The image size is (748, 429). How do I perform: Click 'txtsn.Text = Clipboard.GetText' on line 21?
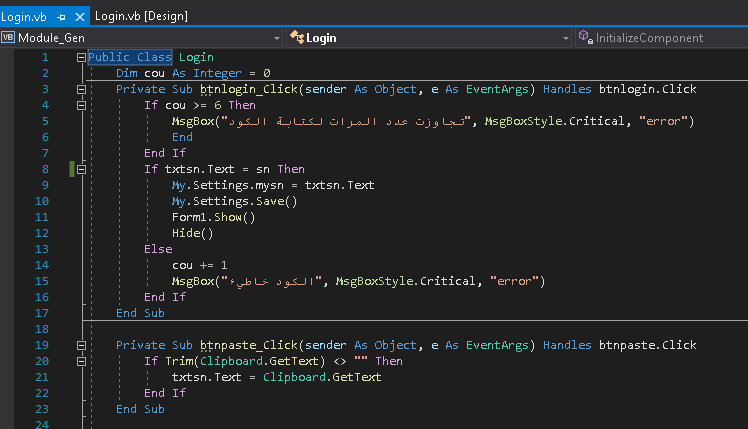277,377
